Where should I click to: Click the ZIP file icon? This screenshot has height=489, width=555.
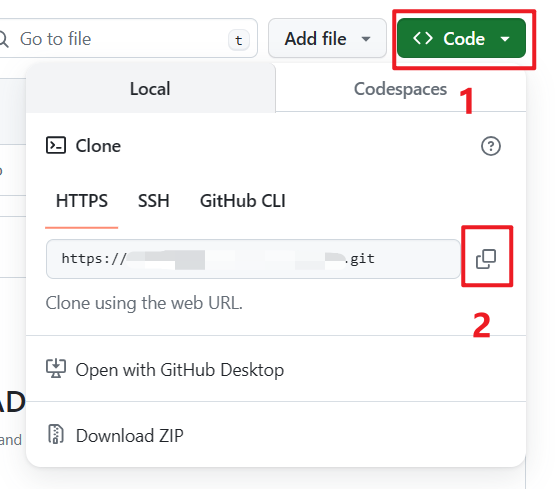point(56,434)
